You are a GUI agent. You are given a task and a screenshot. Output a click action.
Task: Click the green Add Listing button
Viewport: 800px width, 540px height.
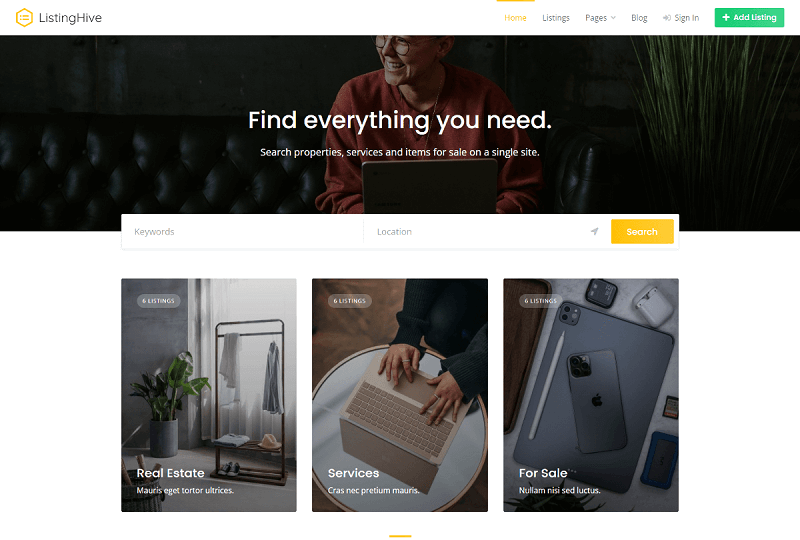pyautogui.click(x=749, y=17)
